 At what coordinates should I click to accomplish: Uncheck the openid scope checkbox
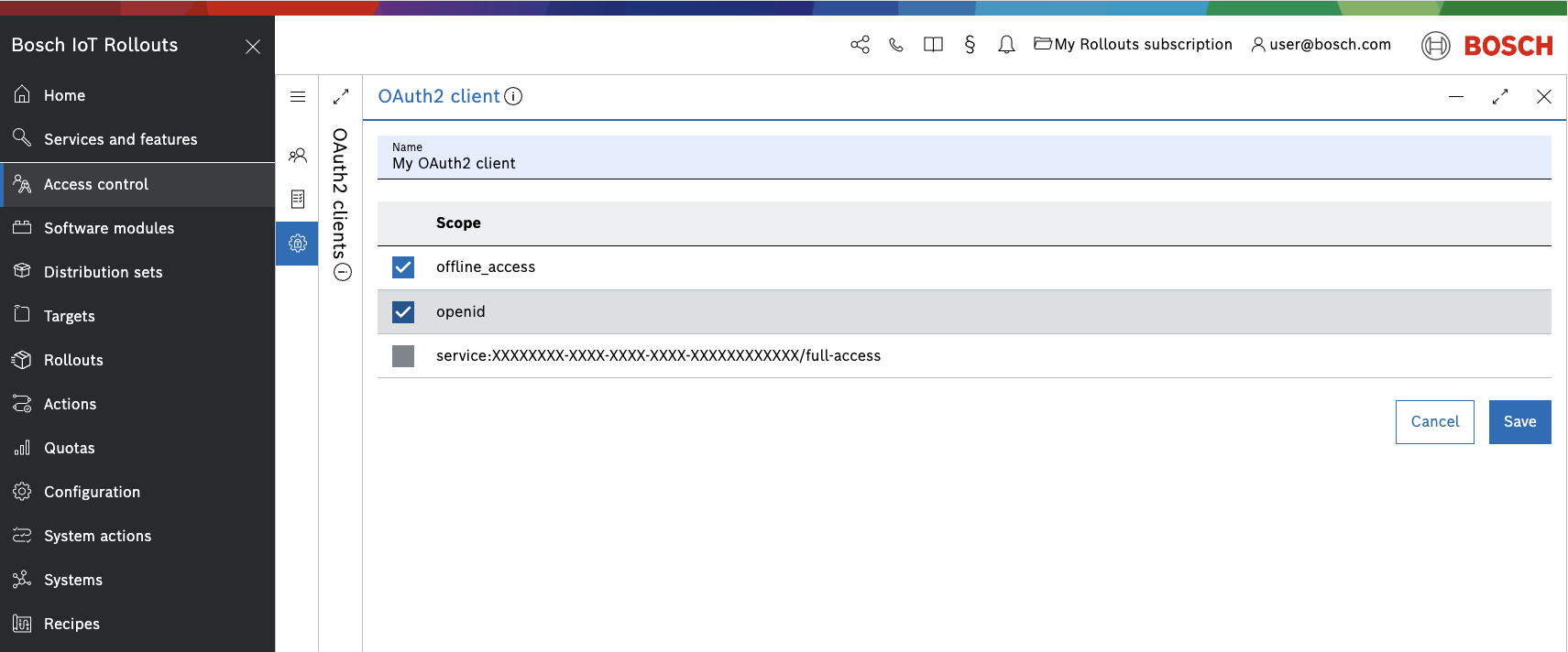403,312
